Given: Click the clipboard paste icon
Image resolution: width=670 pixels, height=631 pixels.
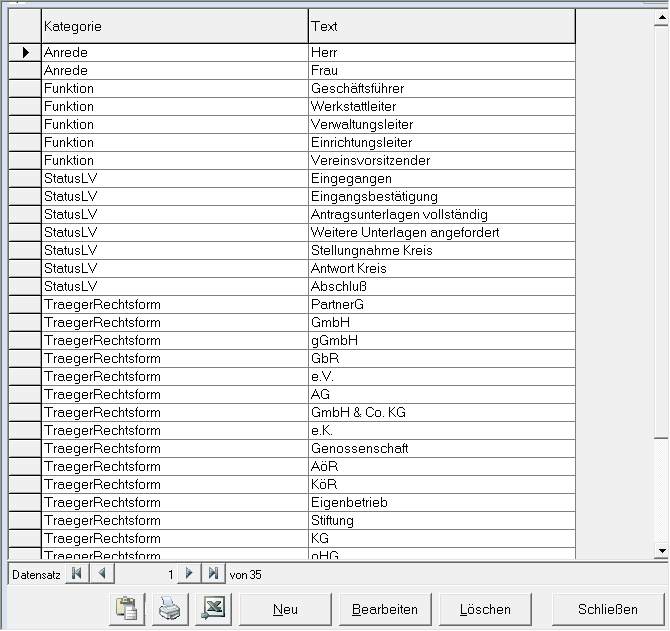Looking at the screenshot, I should pos(126,608).
